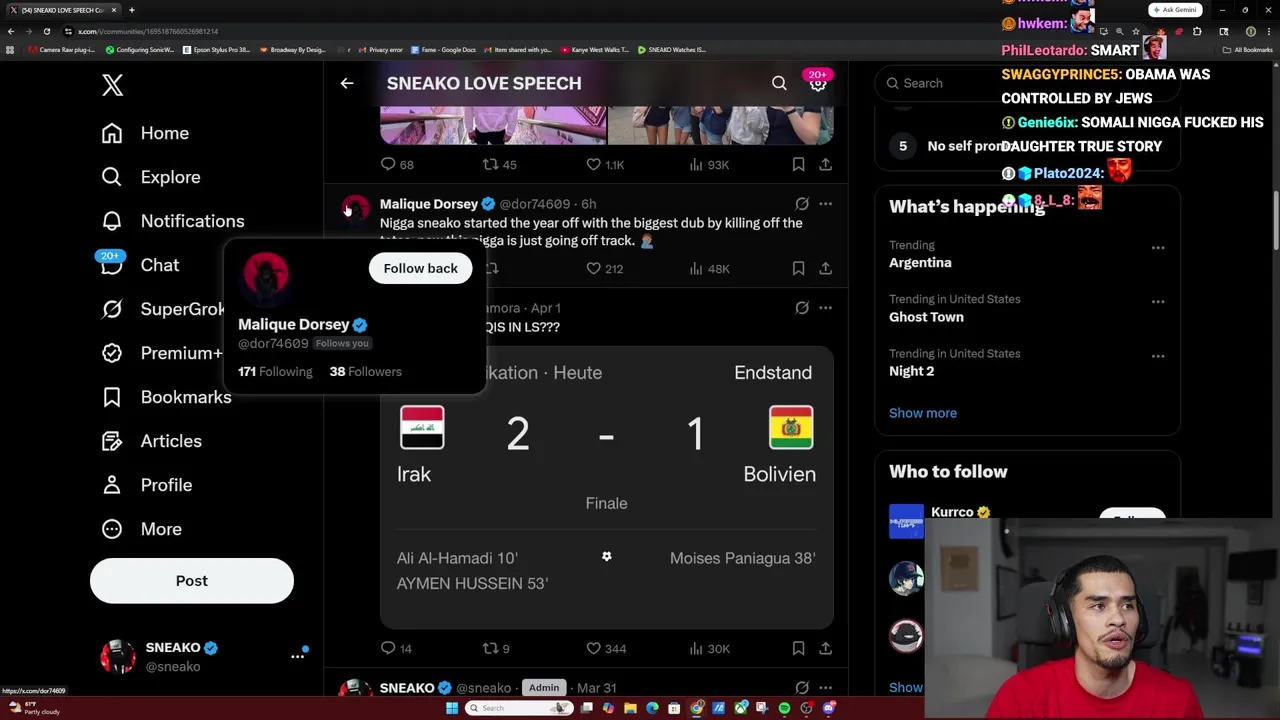View 171 Following in hover card
Viewport: 1280px width, 720px height.
(275, 372)
